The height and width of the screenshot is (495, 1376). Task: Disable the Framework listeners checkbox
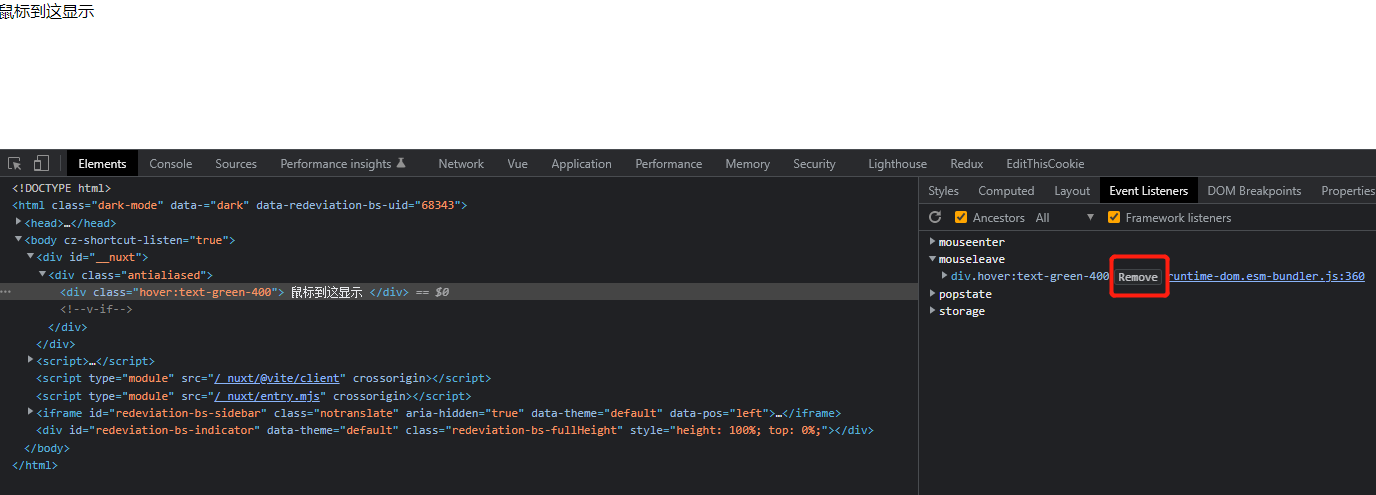tap(1114, 217)
